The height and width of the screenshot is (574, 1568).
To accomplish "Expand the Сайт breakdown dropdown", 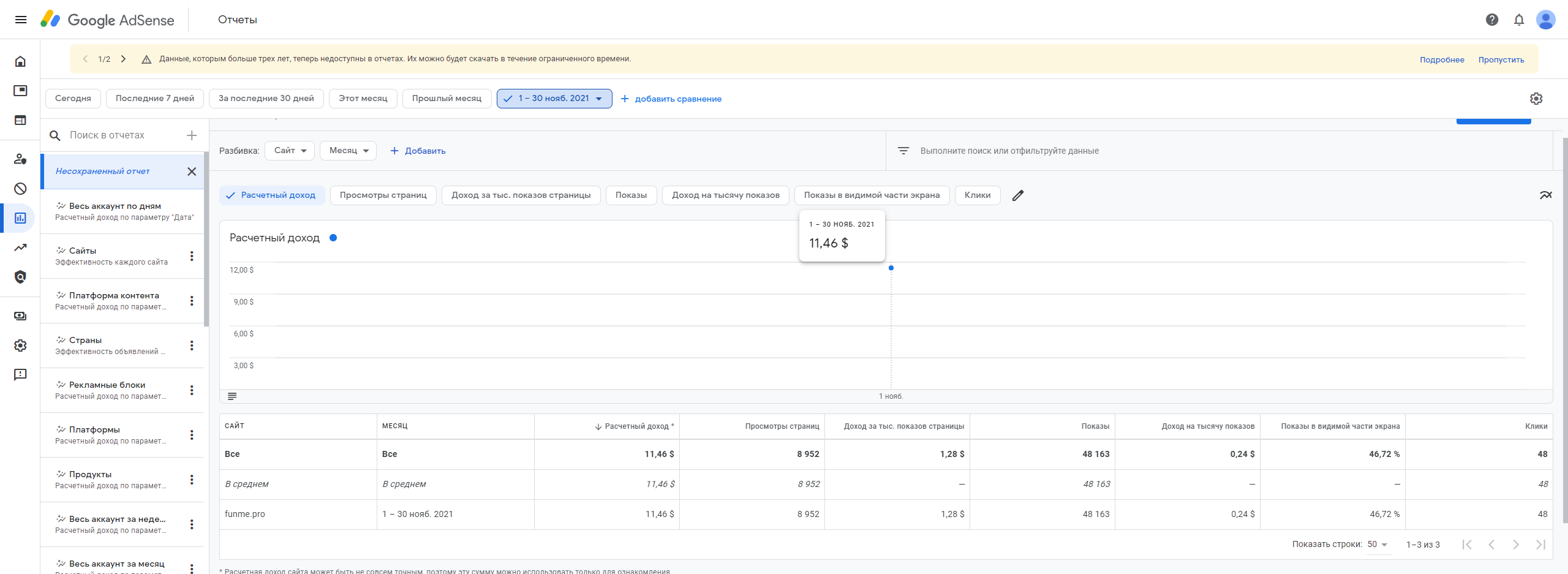I will 290,151.
